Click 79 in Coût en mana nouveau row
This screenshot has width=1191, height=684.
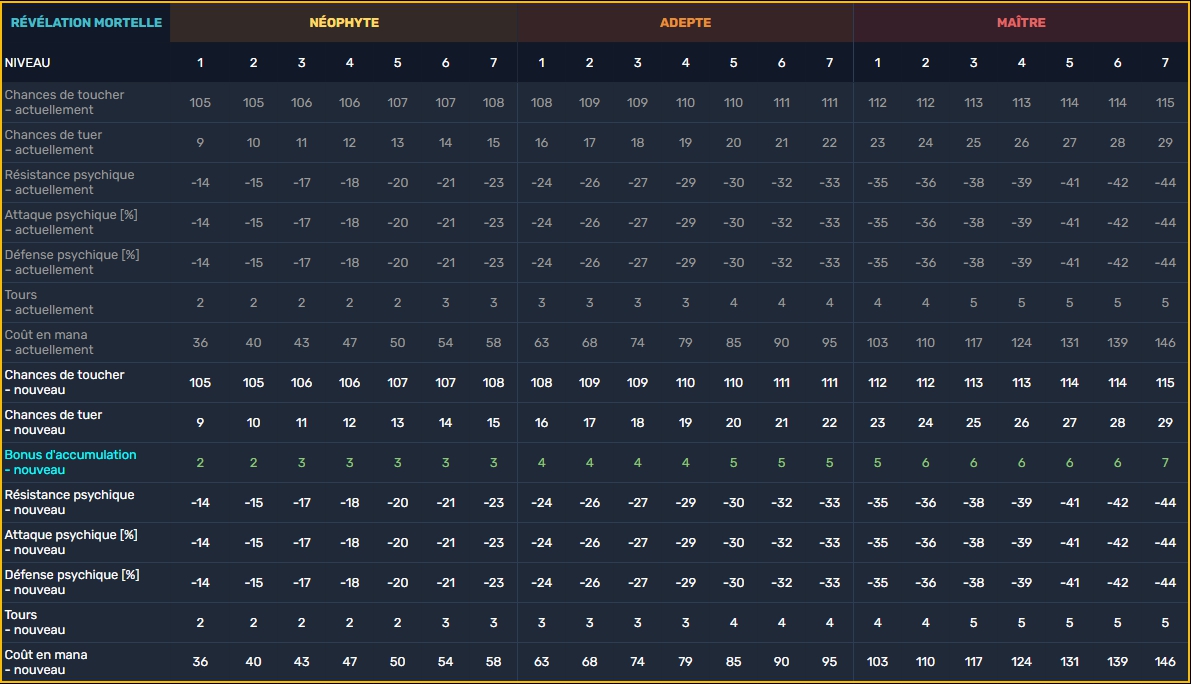coord(685,662)
